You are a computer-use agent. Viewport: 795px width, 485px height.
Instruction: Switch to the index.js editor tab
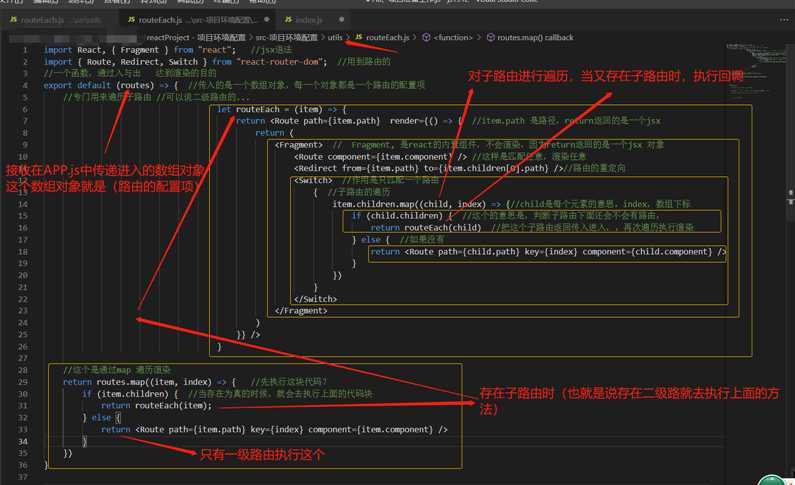tap(308, 20)
